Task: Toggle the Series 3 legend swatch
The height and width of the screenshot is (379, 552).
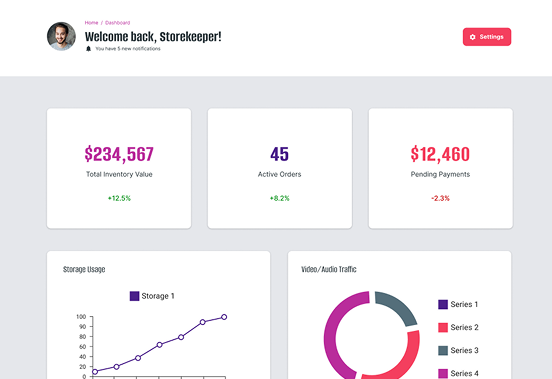Action: click(443, 350)
